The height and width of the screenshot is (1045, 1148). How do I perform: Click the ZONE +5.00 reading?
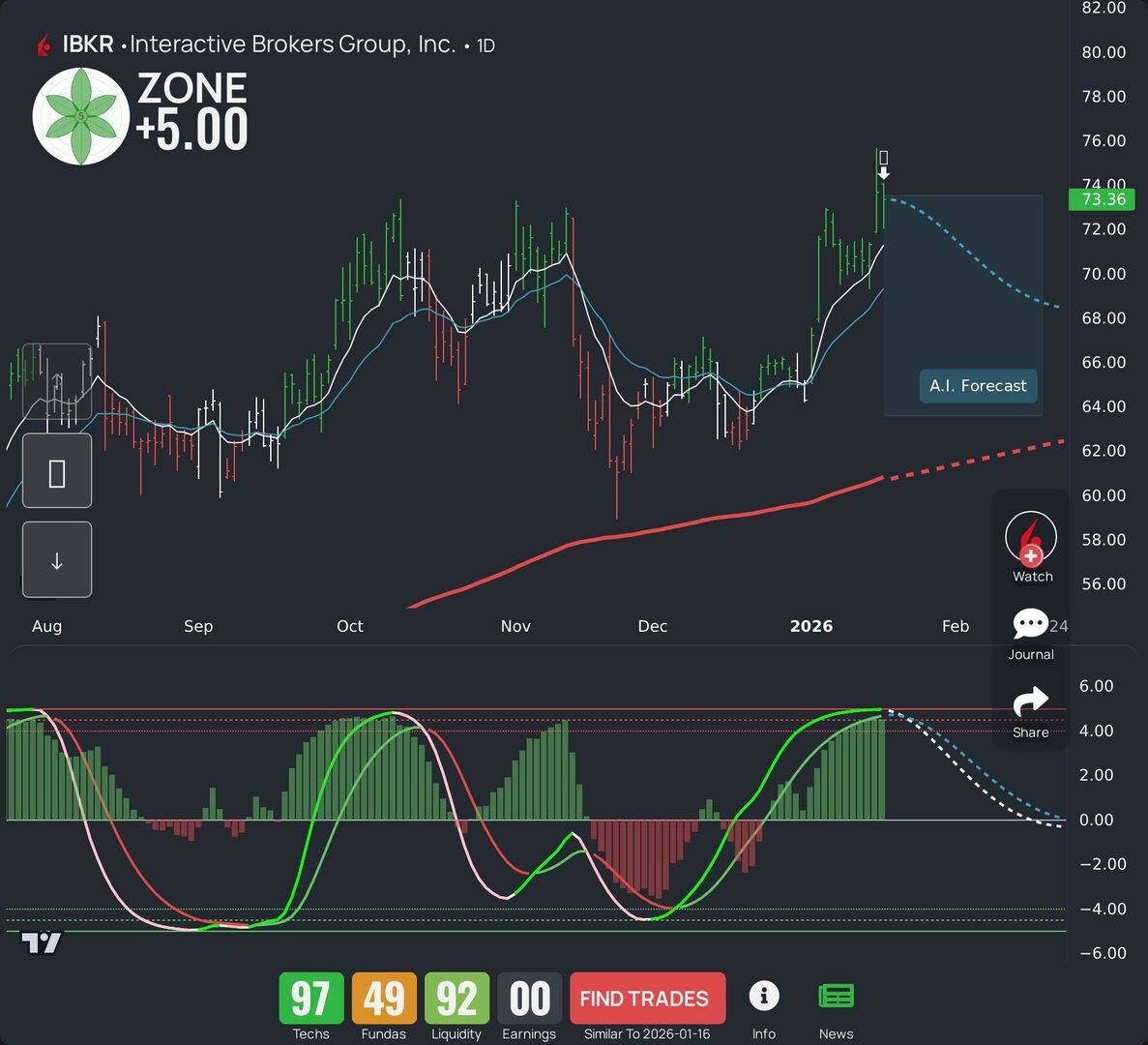tap(191, 111)
